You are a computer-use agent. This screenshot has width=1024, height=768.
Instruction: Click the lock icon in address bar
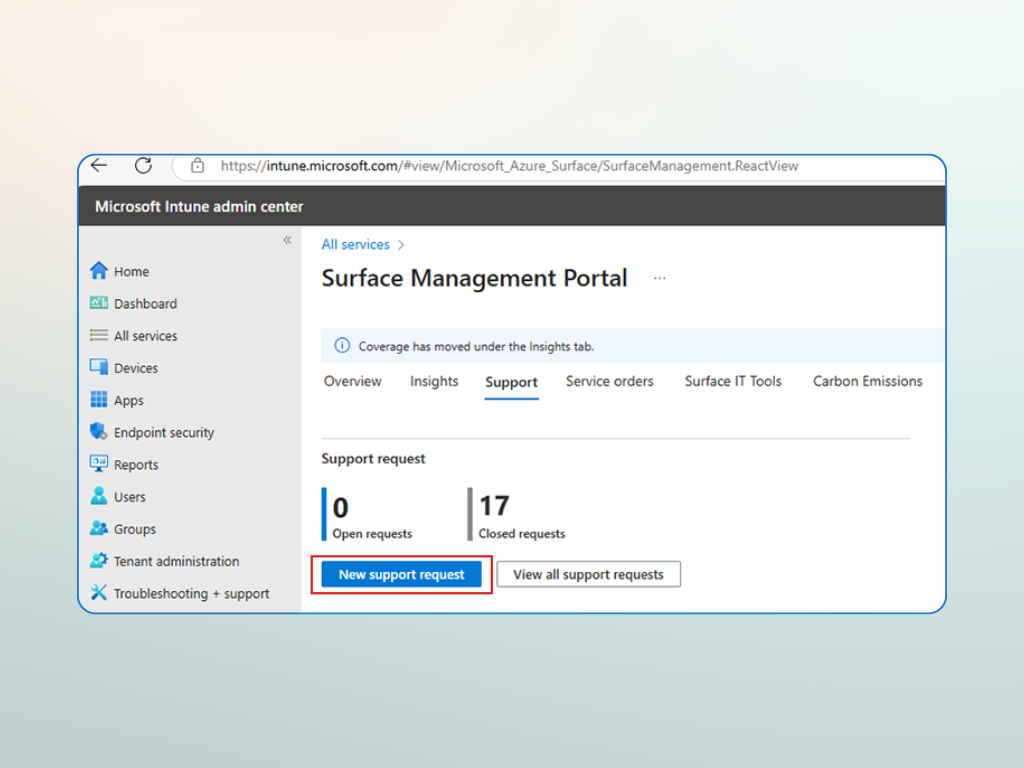pyautogui.click(x=197, y=165)
